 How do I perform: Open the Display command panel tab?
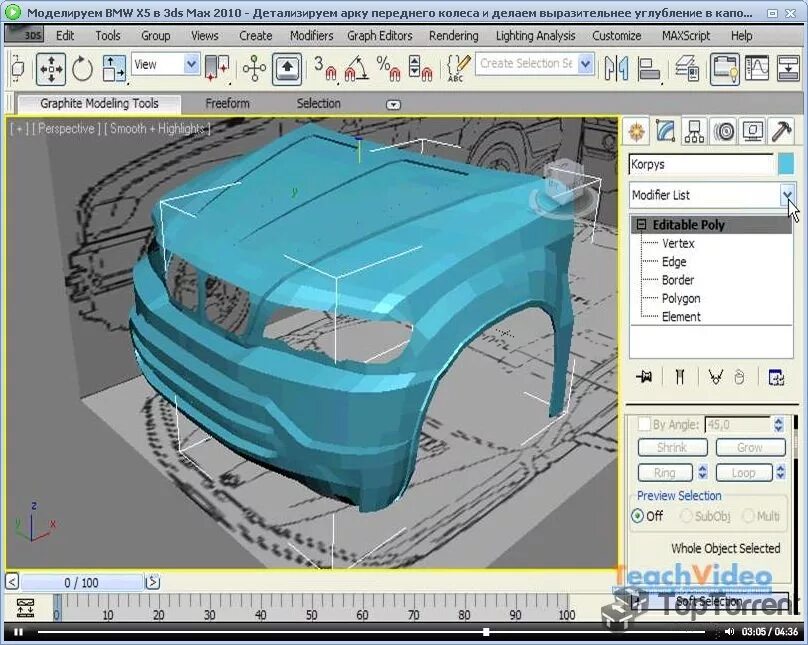click(752, 131)
